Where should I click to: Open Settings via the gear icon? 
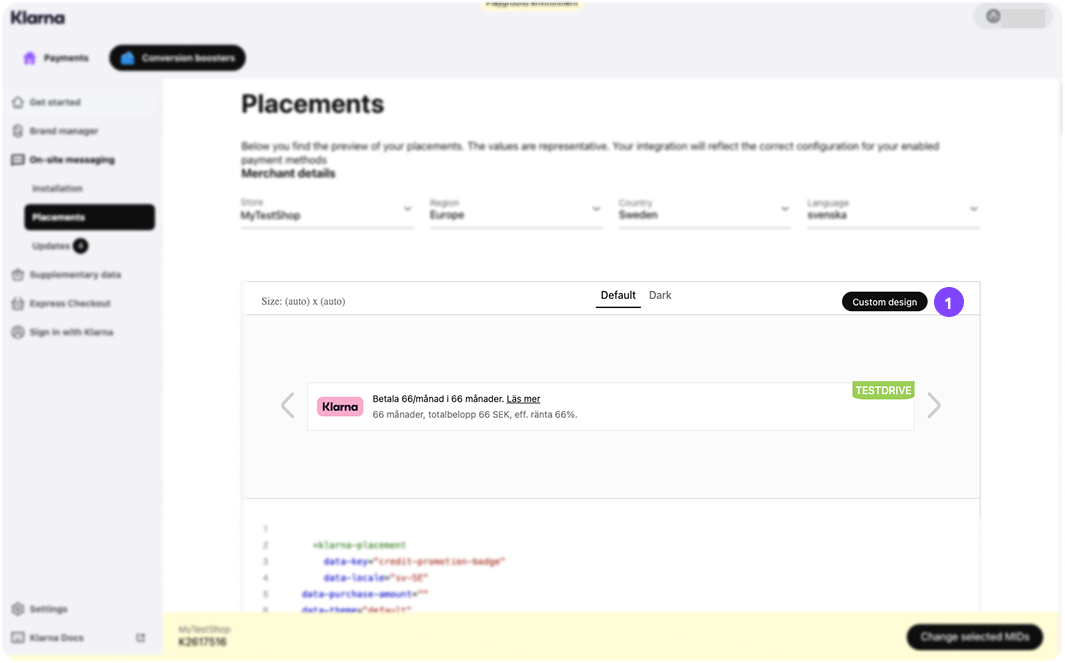click(18, 609)
